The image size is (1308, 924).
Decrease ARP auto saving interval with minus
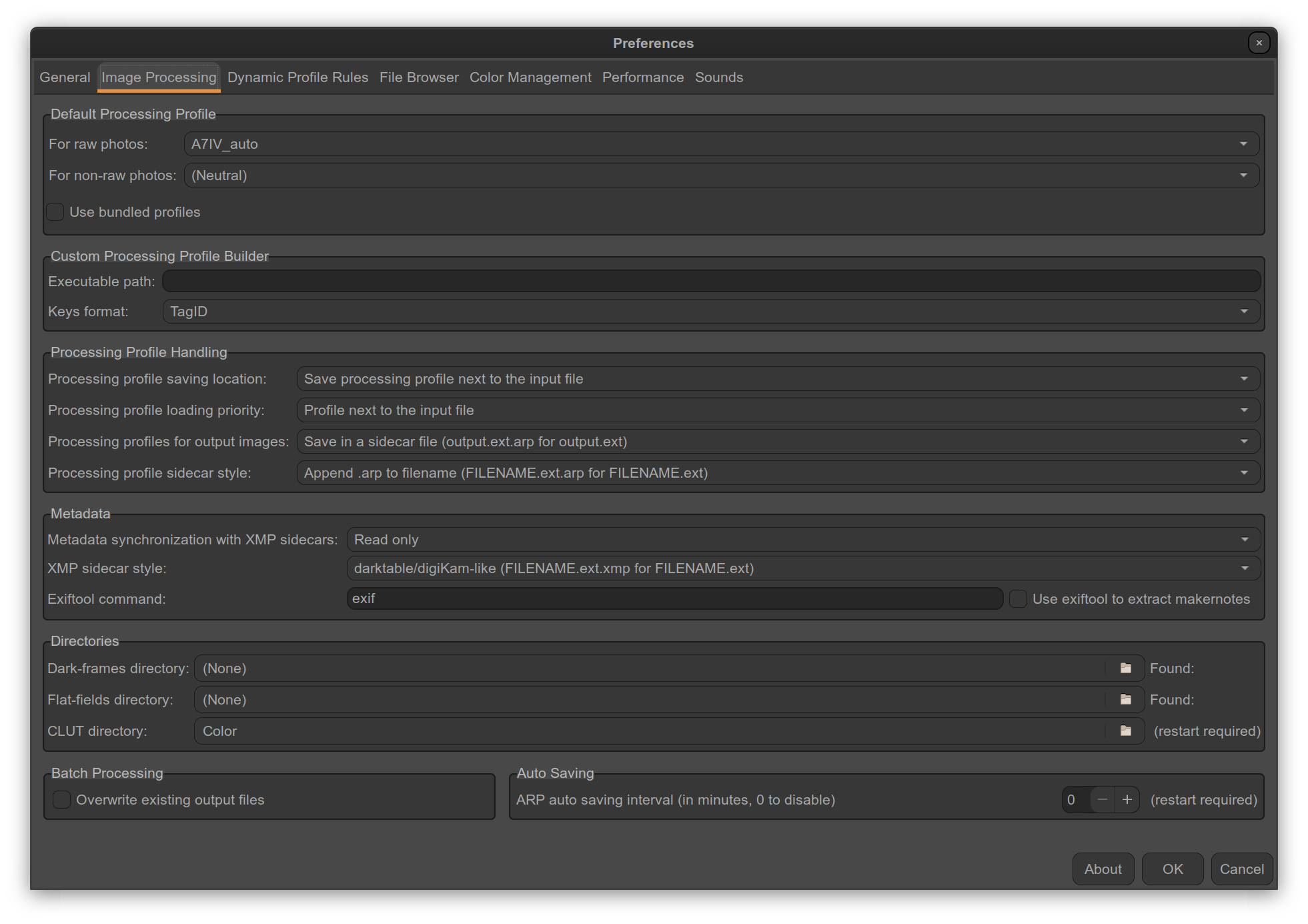coord(1102,799)
